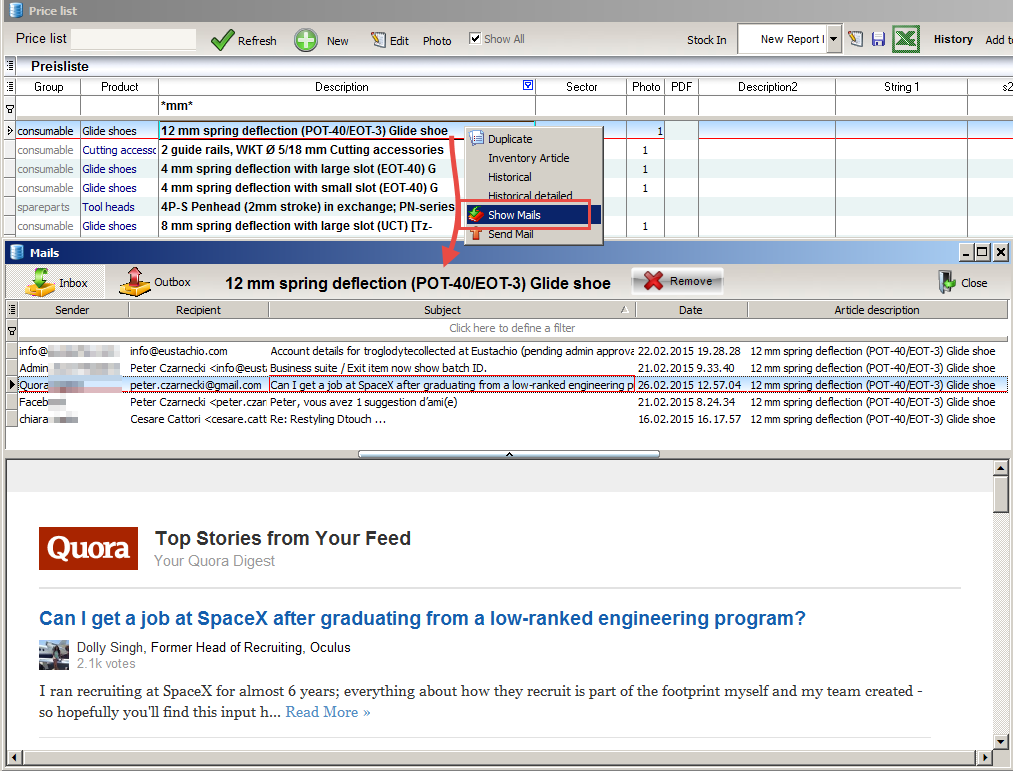Export the price list with the Excel icon
Image resolution: width=1013 pixels, height=771 pixels.
coord(905,39)
